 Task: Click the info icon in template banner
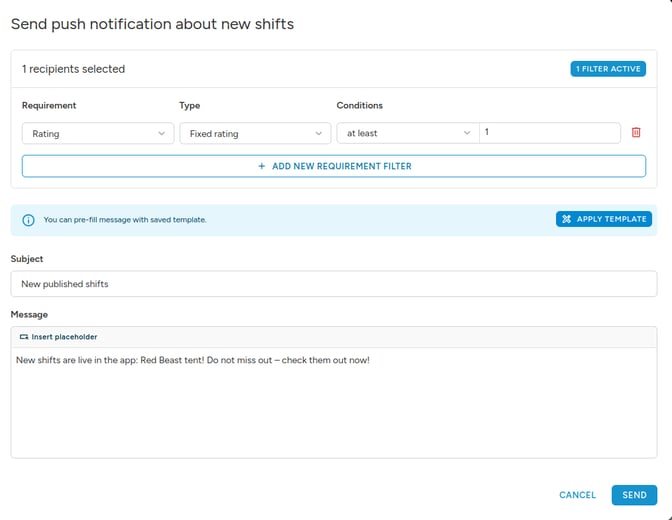point(28,220)
